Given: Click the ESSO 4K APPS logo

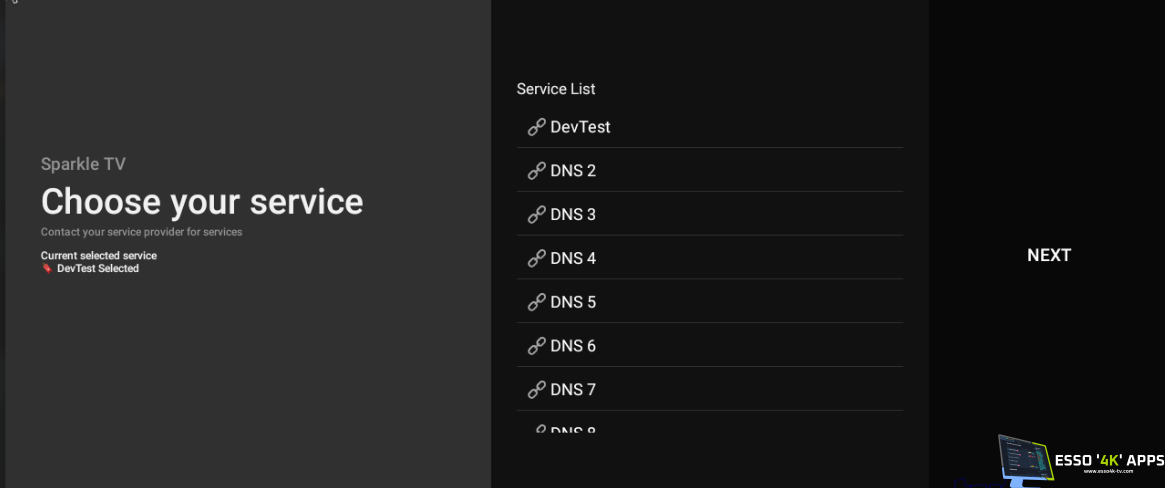Looking at the screenshot, I should 1082,460.
